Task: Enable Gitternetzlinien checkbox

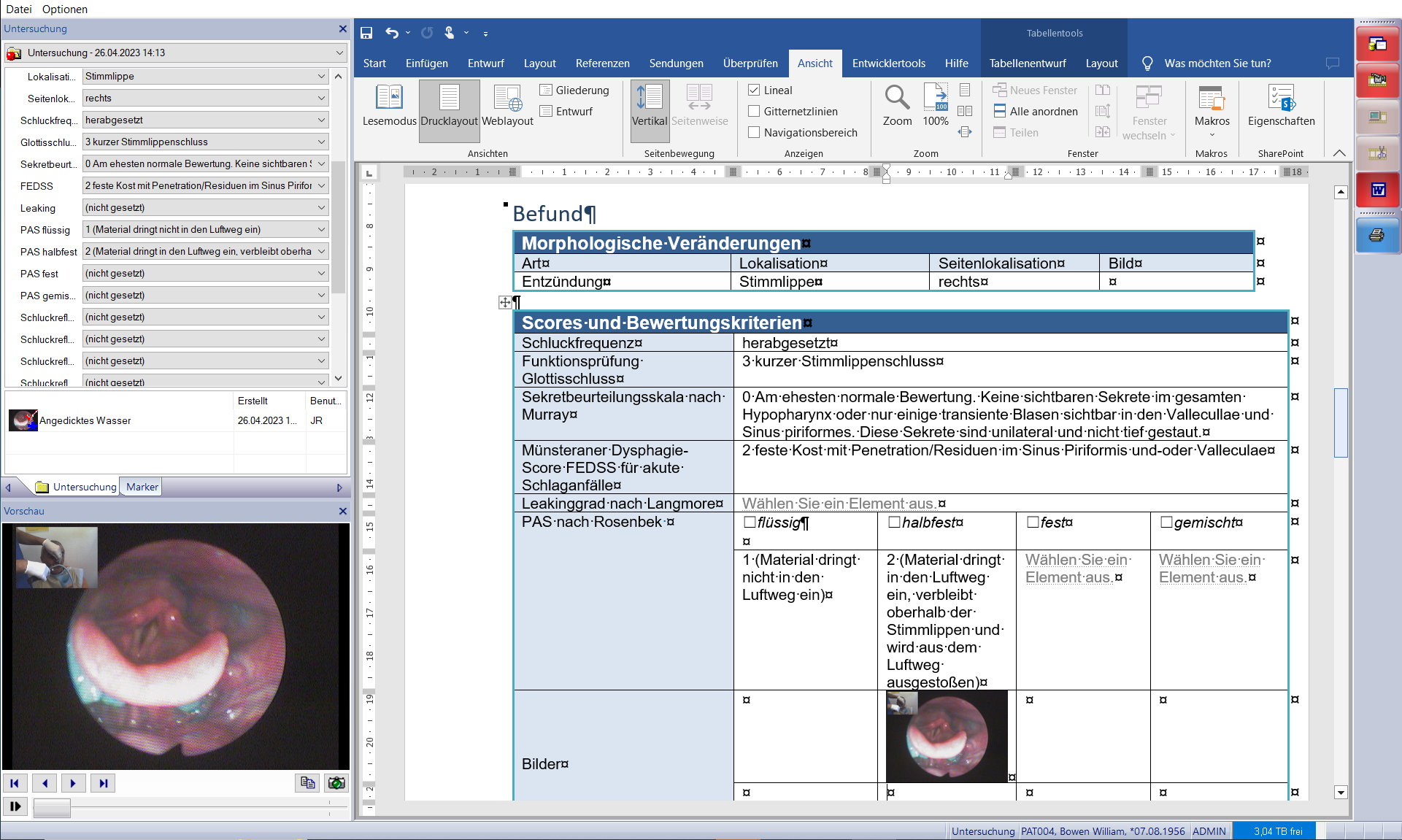Action: 754,111
